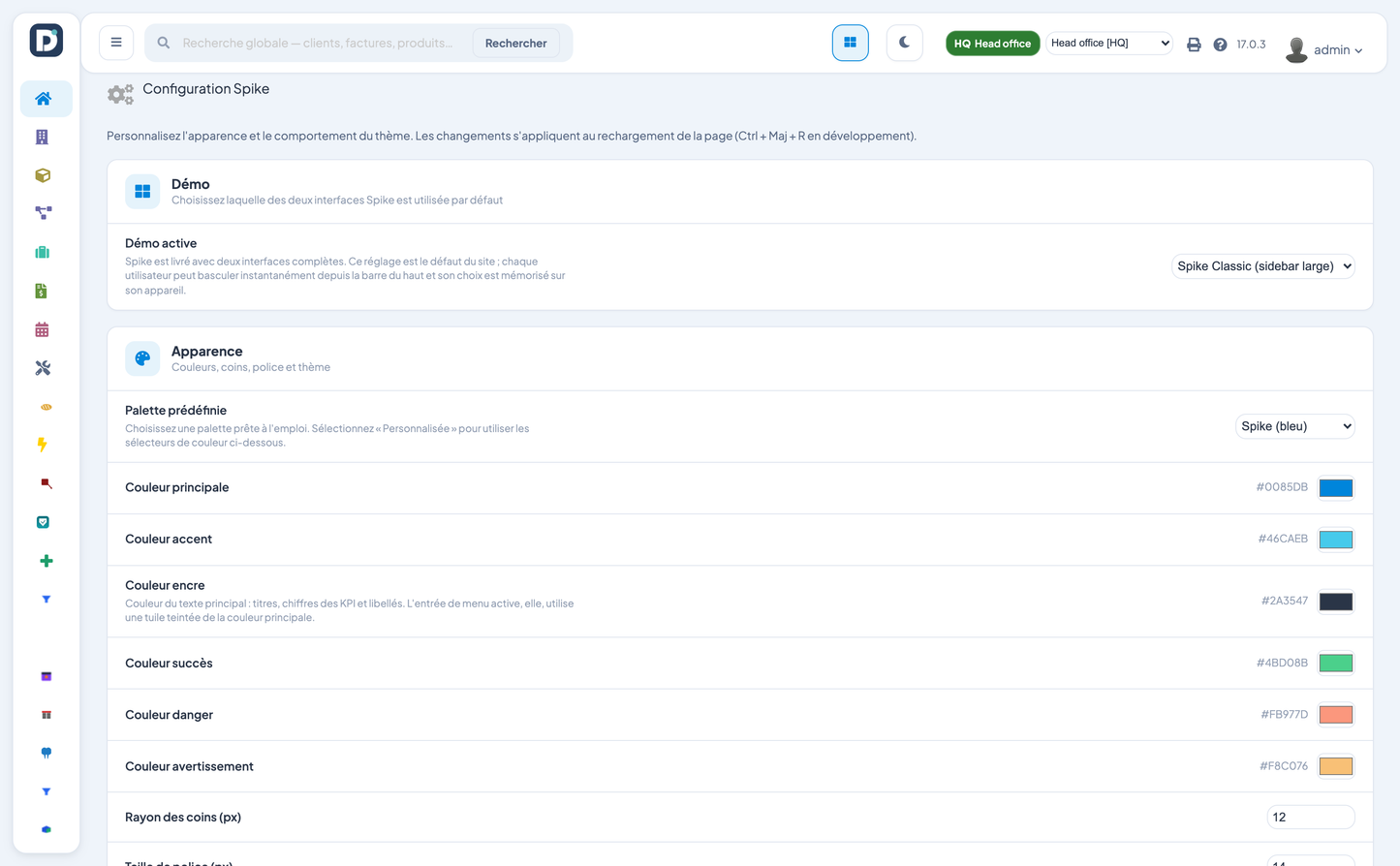
Task: Click the print icon in top bar
Action: 1194,45
